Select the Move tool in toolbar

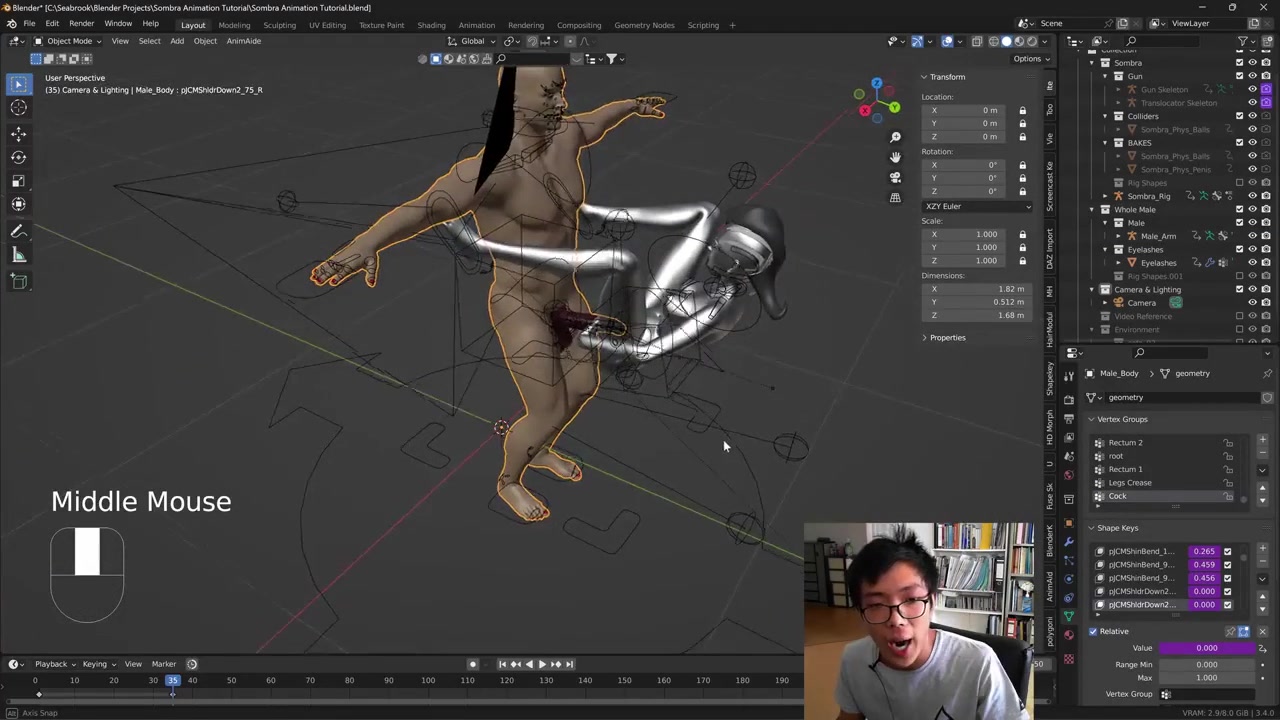[18, 133]
